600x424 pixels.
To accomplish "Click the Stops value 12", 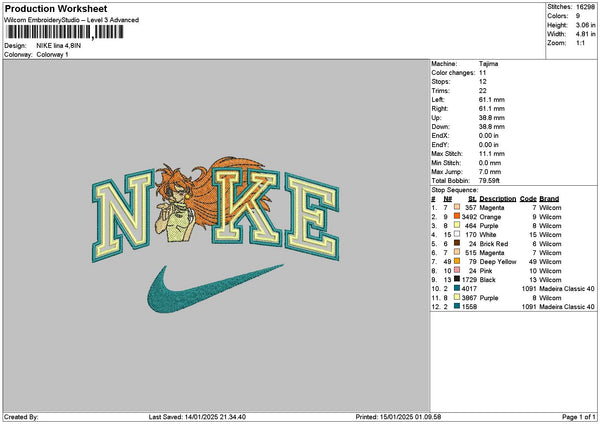I will pos(482,82).
